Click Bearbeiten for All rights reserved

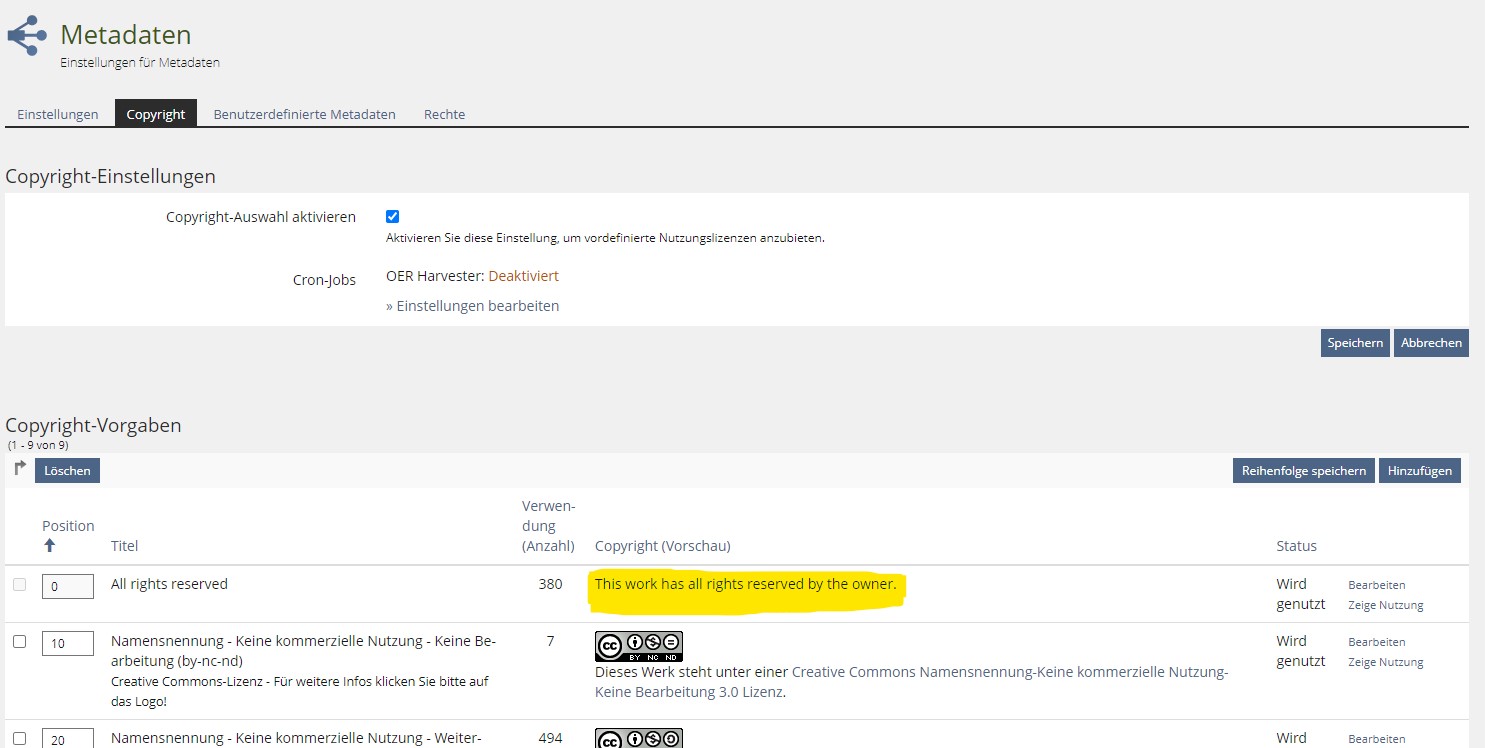(x=1376, y=585)
